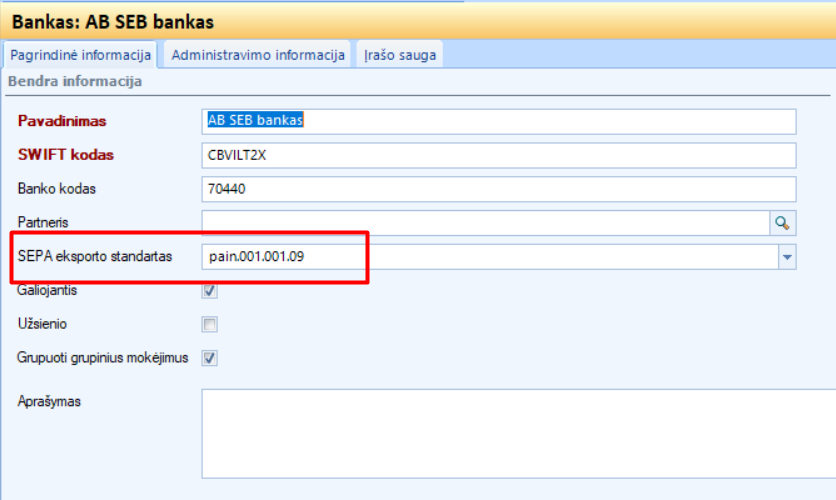This screenshot has width=836, height=500.
Task: Toggle Grupuoti grupinius mokėjimus checkbox
Action: click(210, 358)
